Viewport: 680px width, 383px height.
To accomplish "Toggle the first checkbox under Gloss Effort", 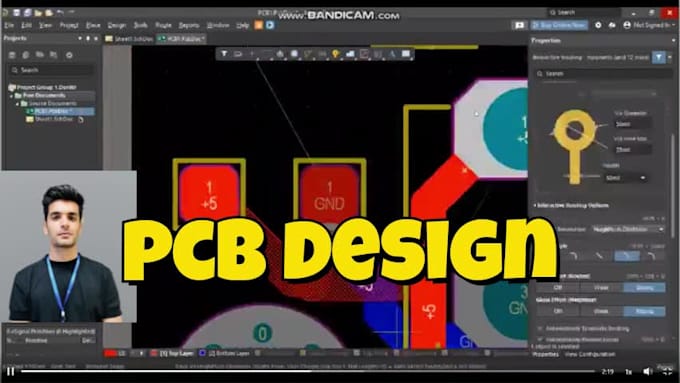I will 540,328.
